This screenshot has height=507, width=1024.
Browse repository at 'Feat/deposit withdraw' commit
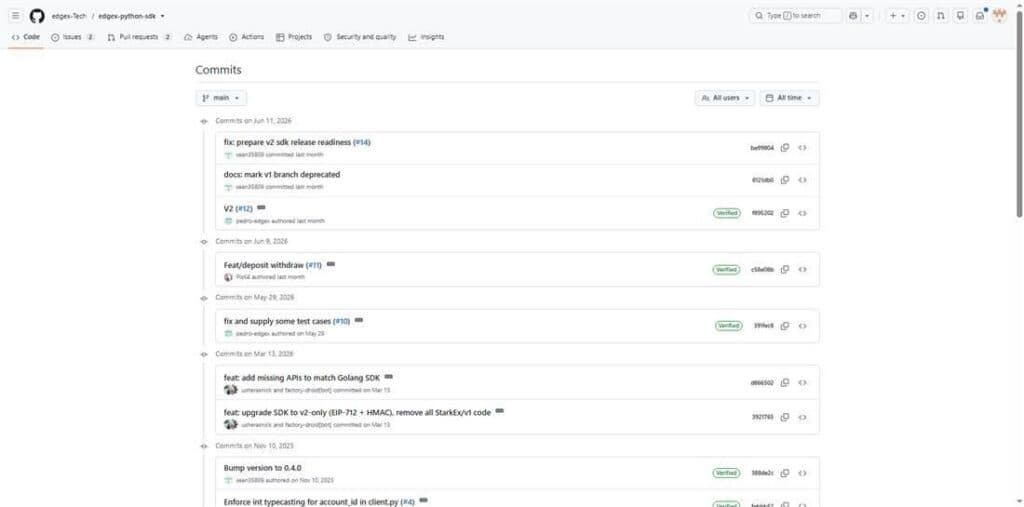tap(803, 269)
